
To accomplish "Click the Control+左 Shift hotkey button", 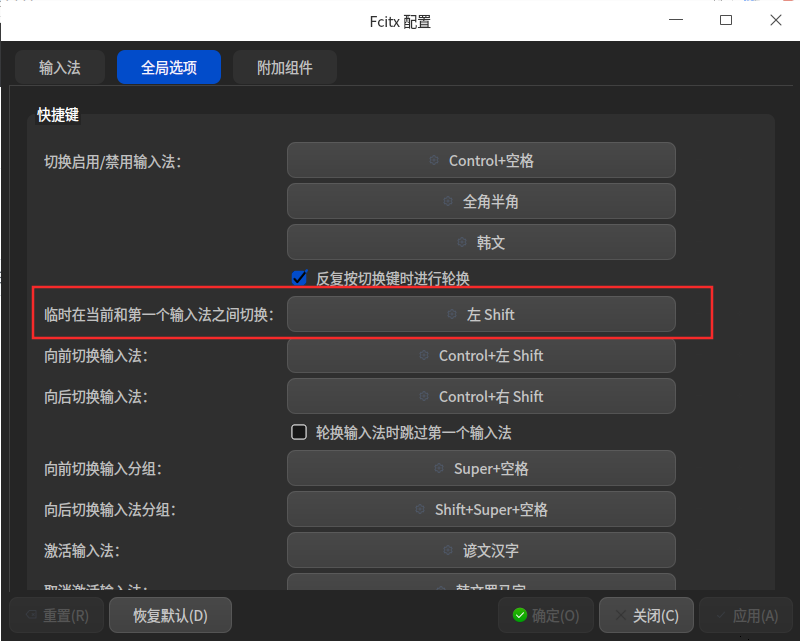I will (x=481, y=356).
